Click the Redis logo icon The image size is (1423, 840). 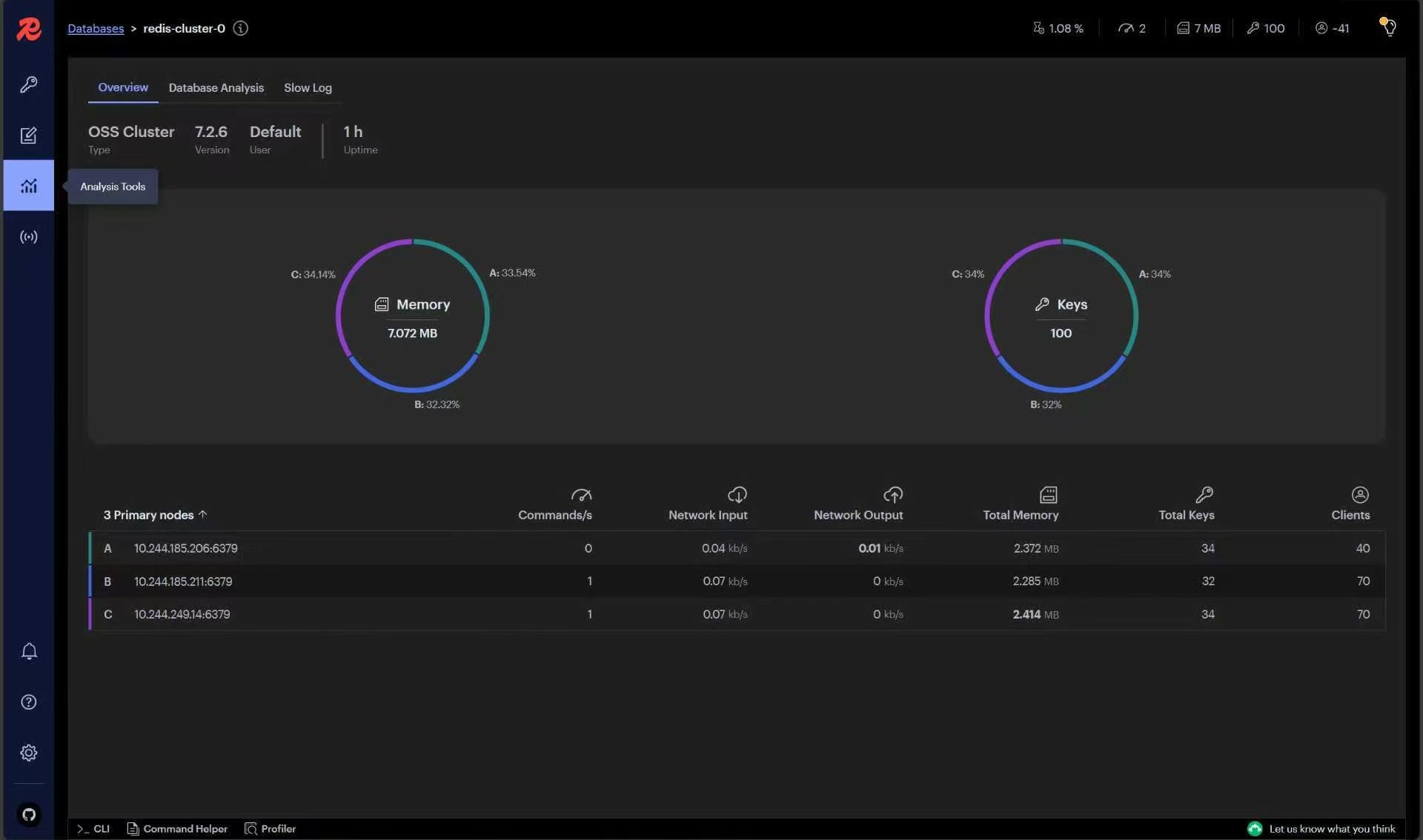point(29,29)
